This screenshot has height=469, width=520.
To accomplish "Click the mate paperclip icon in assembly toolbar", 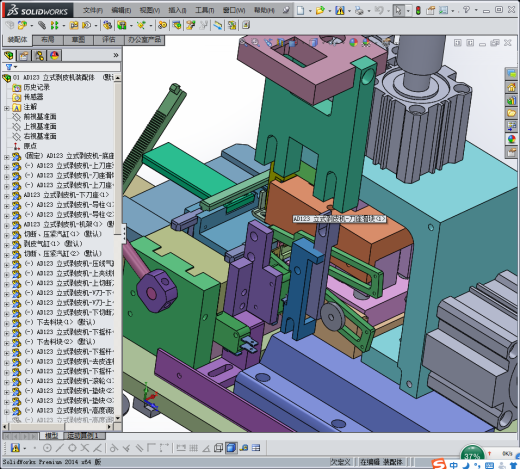I will (42, 25).
